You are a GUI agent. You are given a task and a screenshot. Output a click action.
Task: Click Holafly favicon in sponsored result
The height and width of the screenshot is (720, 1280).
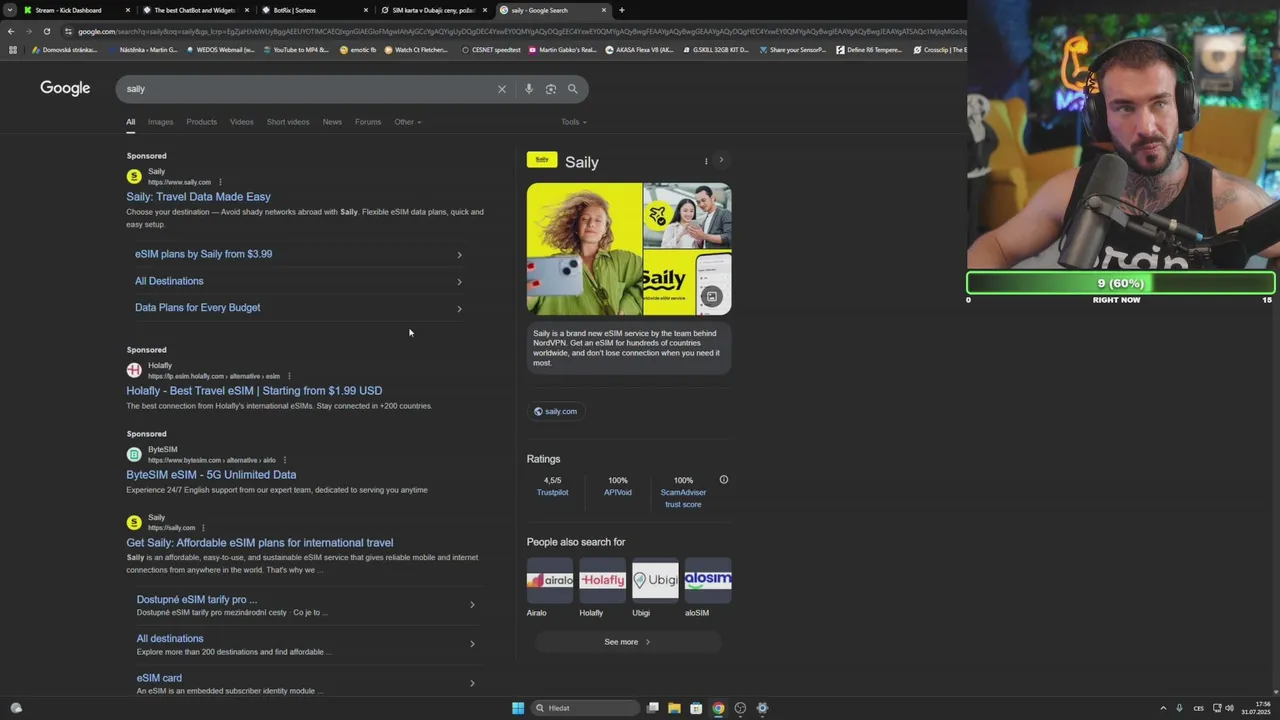[x=134, y=370]
